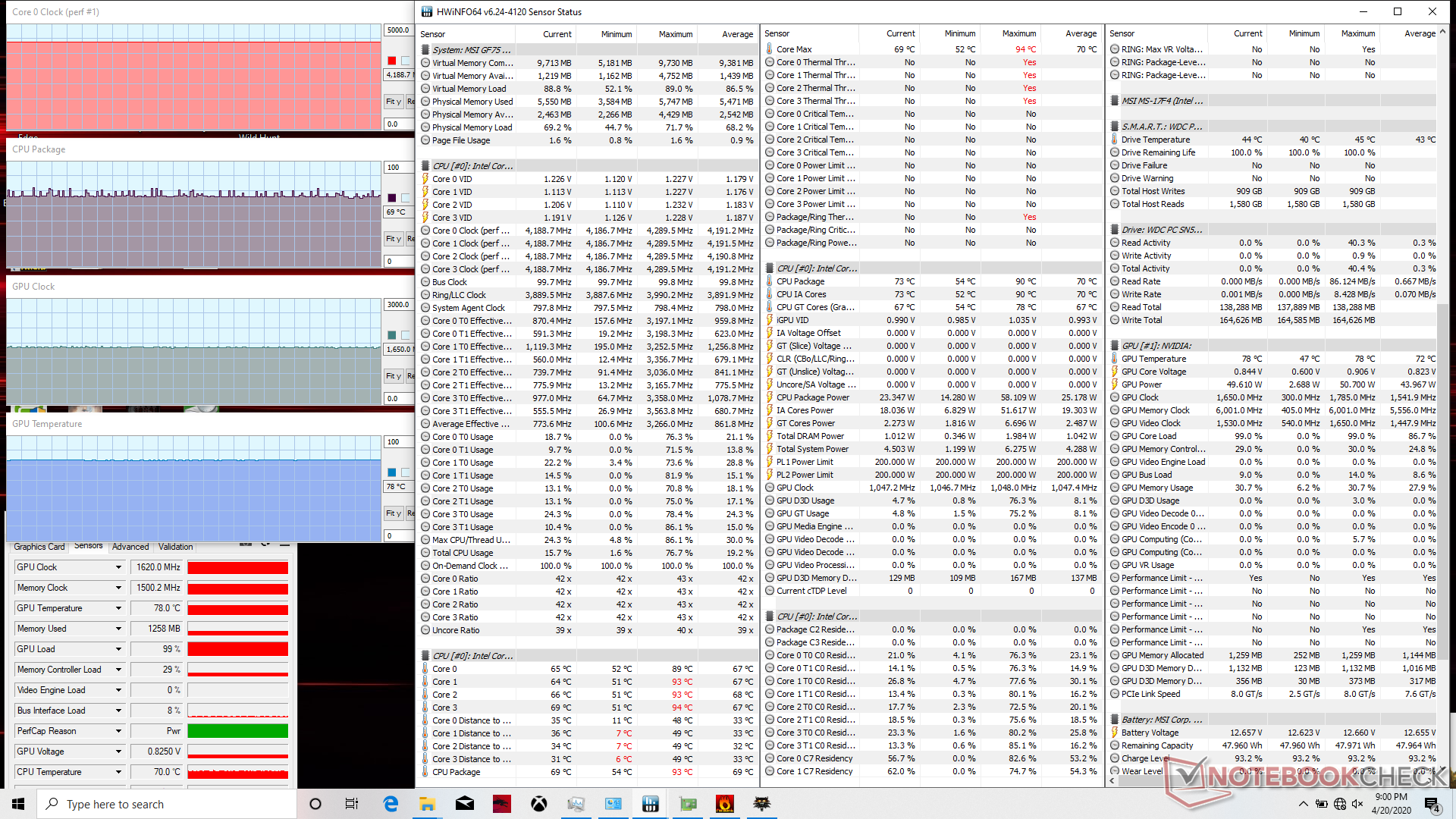Viewport: 1456px width, 819px height.
Task: Open the Mail app from taskbar
Action: pos(465,804)
